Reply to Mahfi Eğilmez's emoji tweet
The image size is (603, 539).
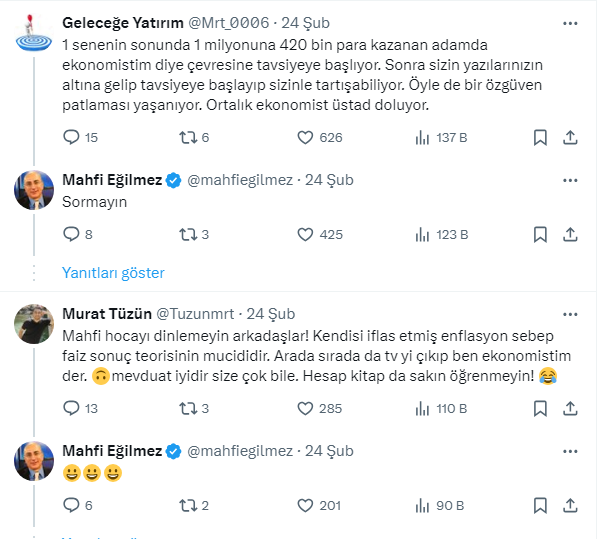tap(72, 505)
